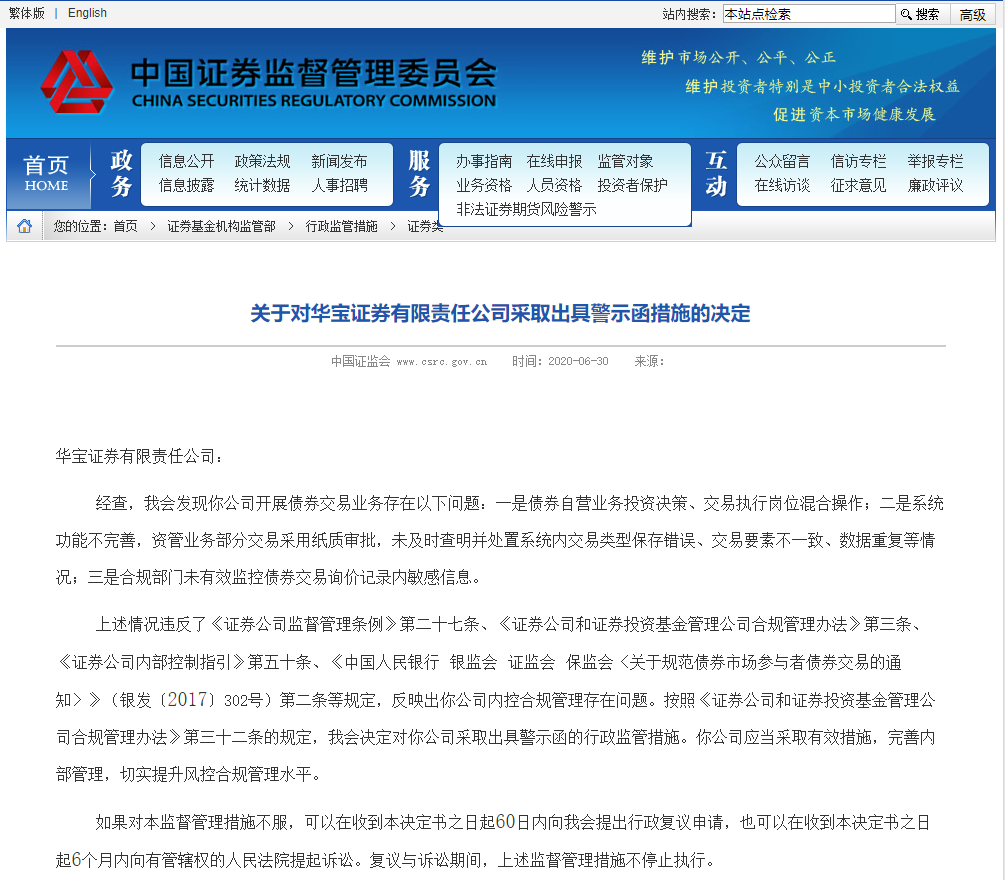This screenshot has width=1005, height=880.
Task: Switch site language to English
Action: click(x=87, y=13)
